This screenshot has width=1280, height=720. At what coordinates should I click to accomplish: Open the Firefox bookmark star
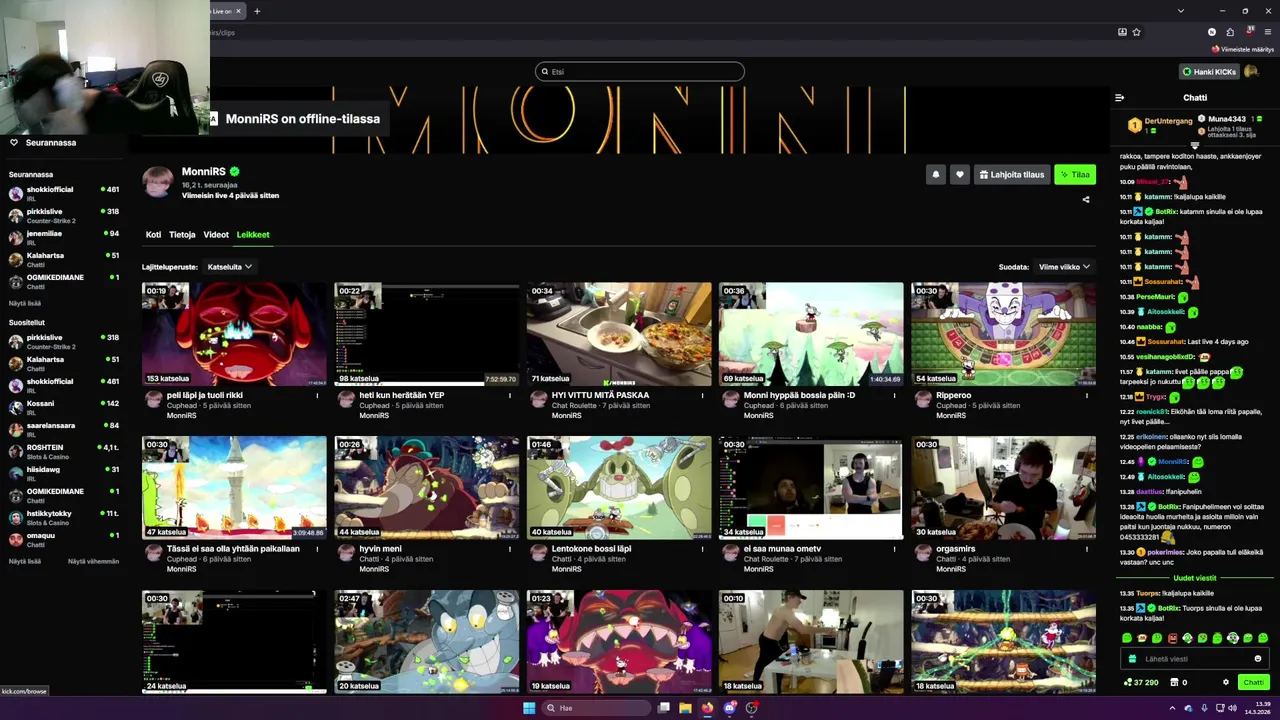pyautogui.click(x=1137, y=32)
